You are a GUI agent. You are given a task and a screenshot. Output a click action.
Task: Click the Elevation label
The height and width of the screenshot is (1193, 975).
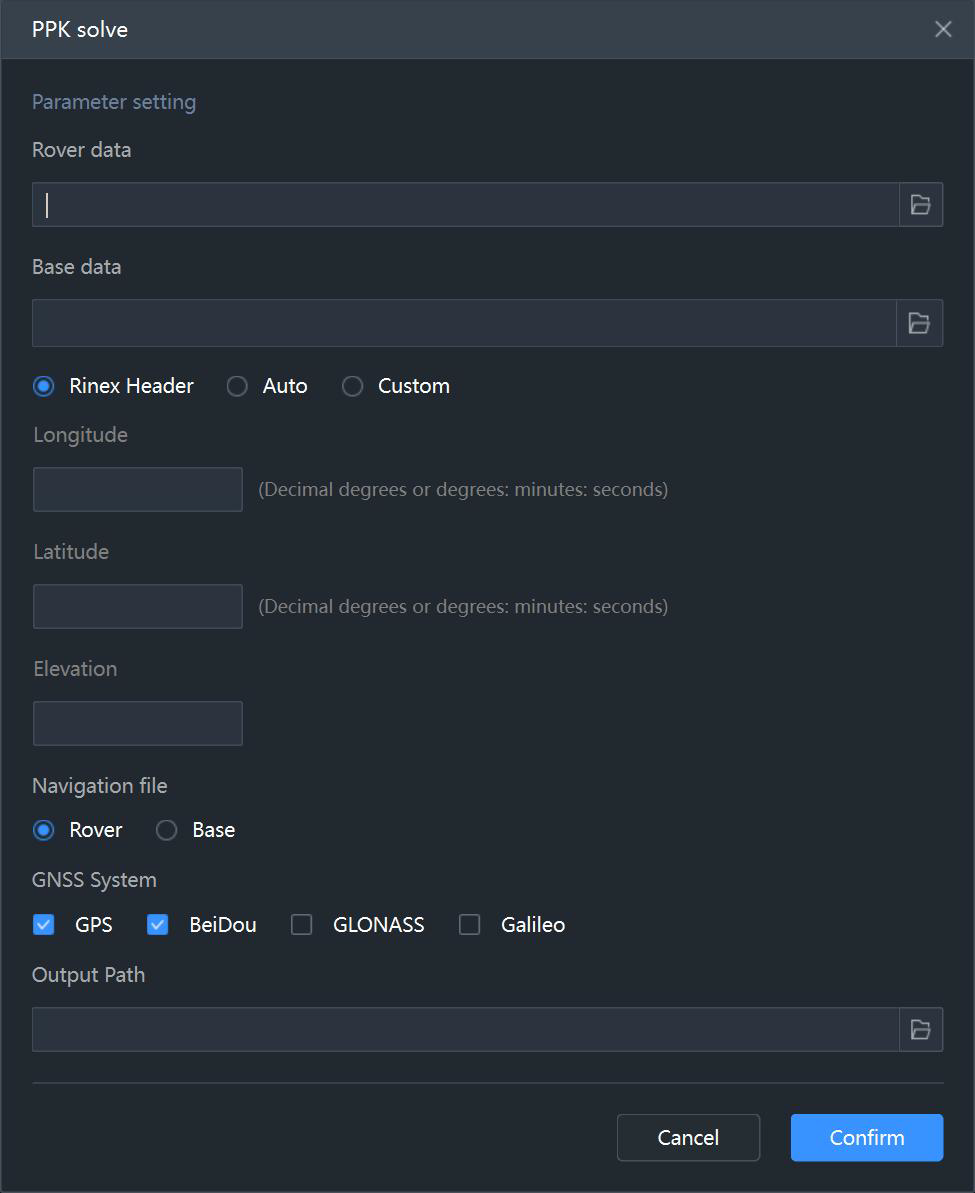(x=75, y=669)
